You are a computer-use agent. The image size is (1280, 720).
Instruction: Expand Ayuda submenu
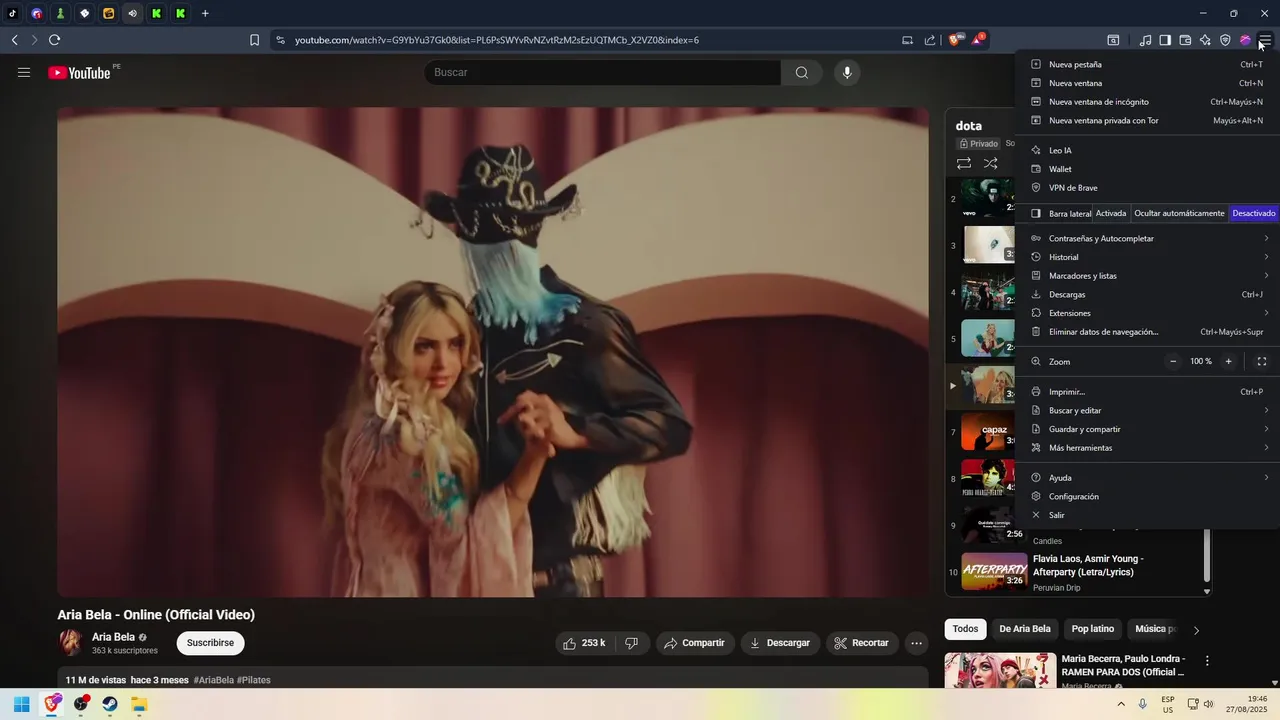tap(1147, 478)
